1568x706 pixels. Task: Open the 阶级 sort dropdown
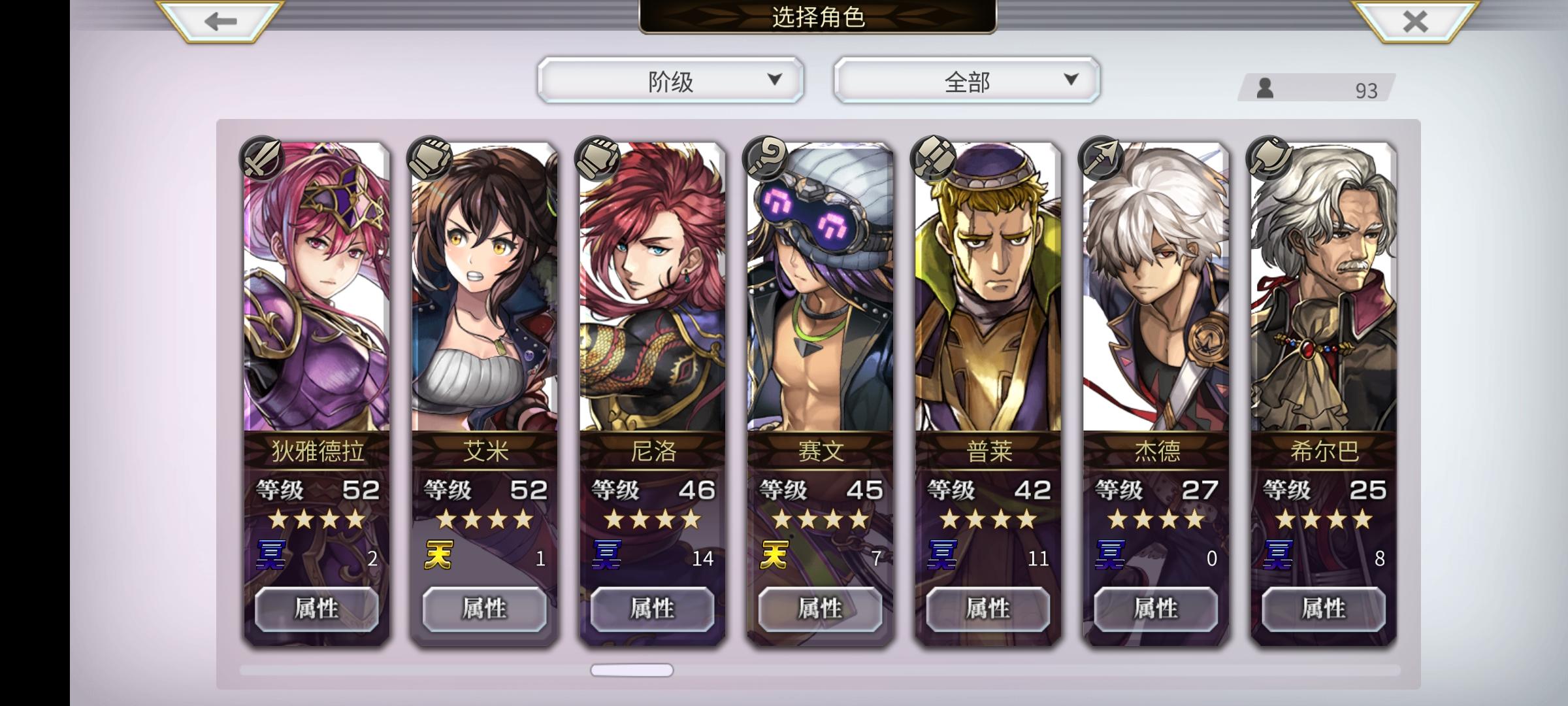[670, 80]
